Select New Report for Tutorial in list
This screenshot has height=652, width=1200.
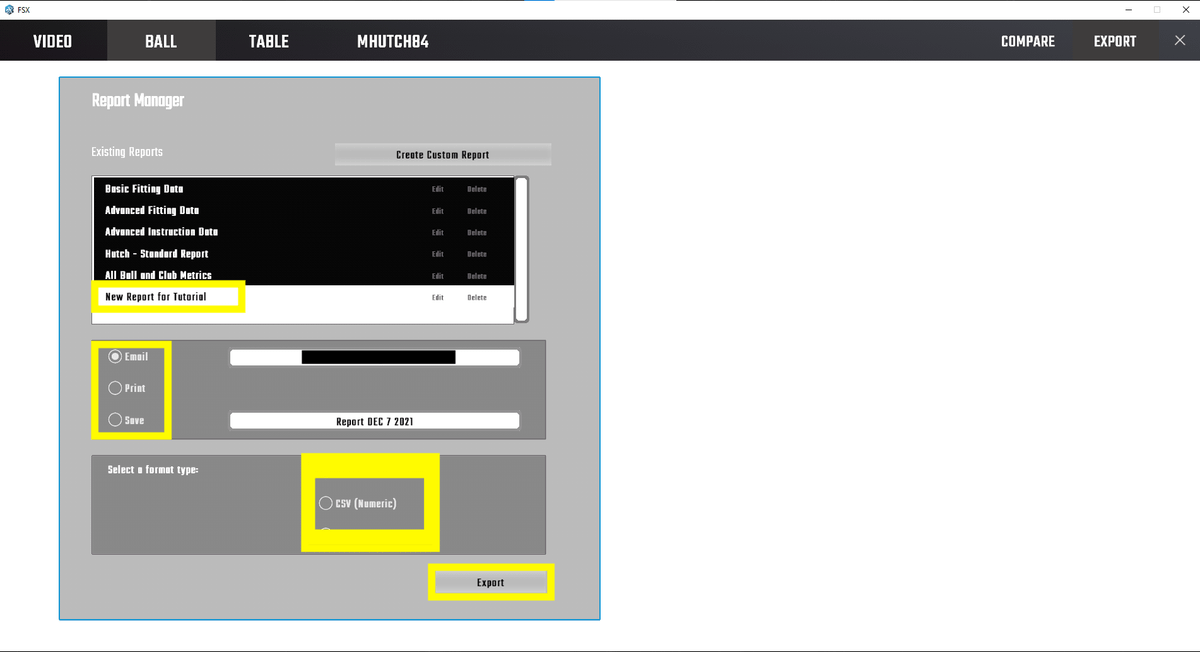[156, 297]
